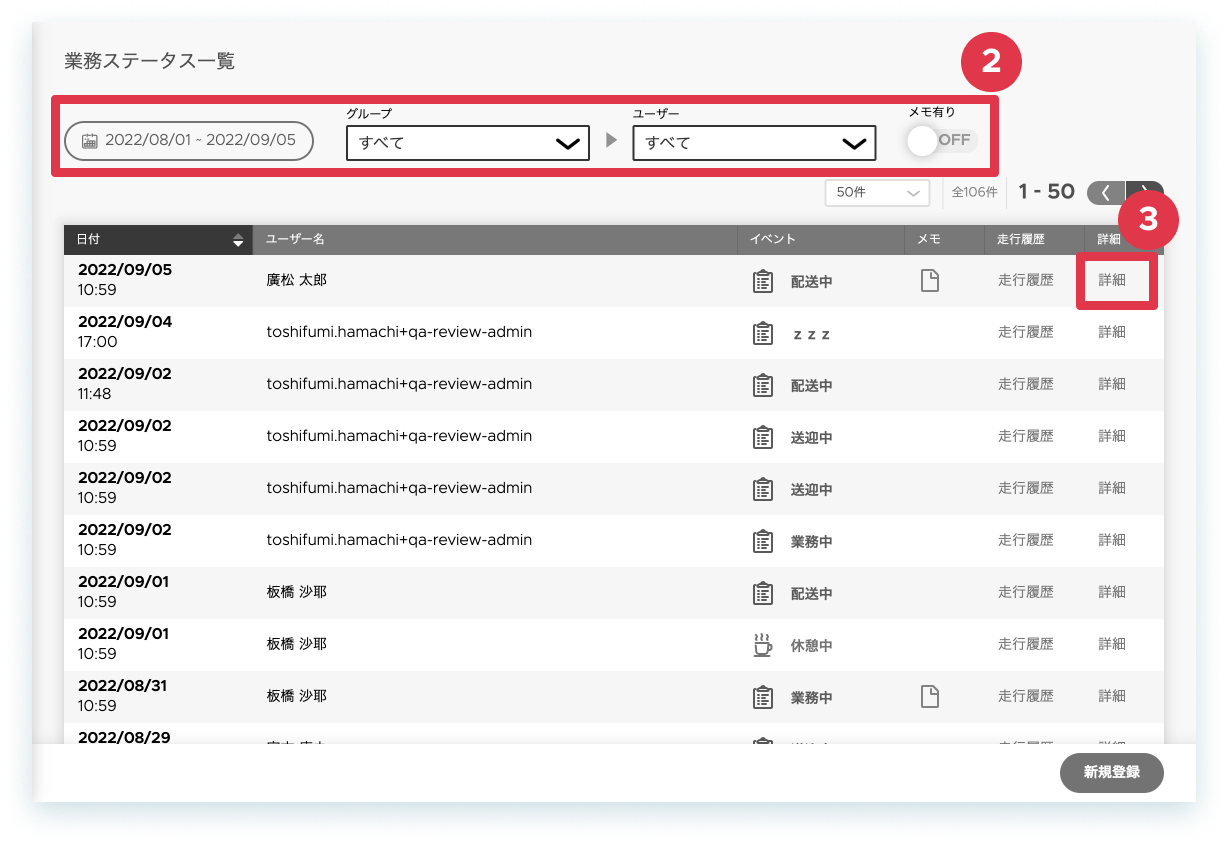
Task: Open 詳細 for 2022/09/02 業務中 row
Action: tap(1112, 541)
